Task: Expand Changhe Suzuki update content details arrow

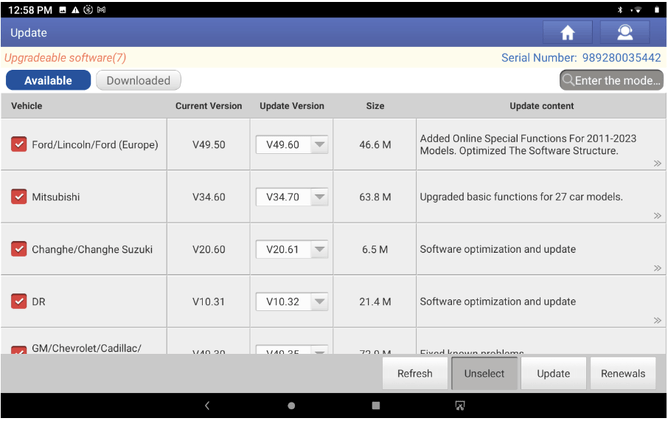Action: (657, 268)
